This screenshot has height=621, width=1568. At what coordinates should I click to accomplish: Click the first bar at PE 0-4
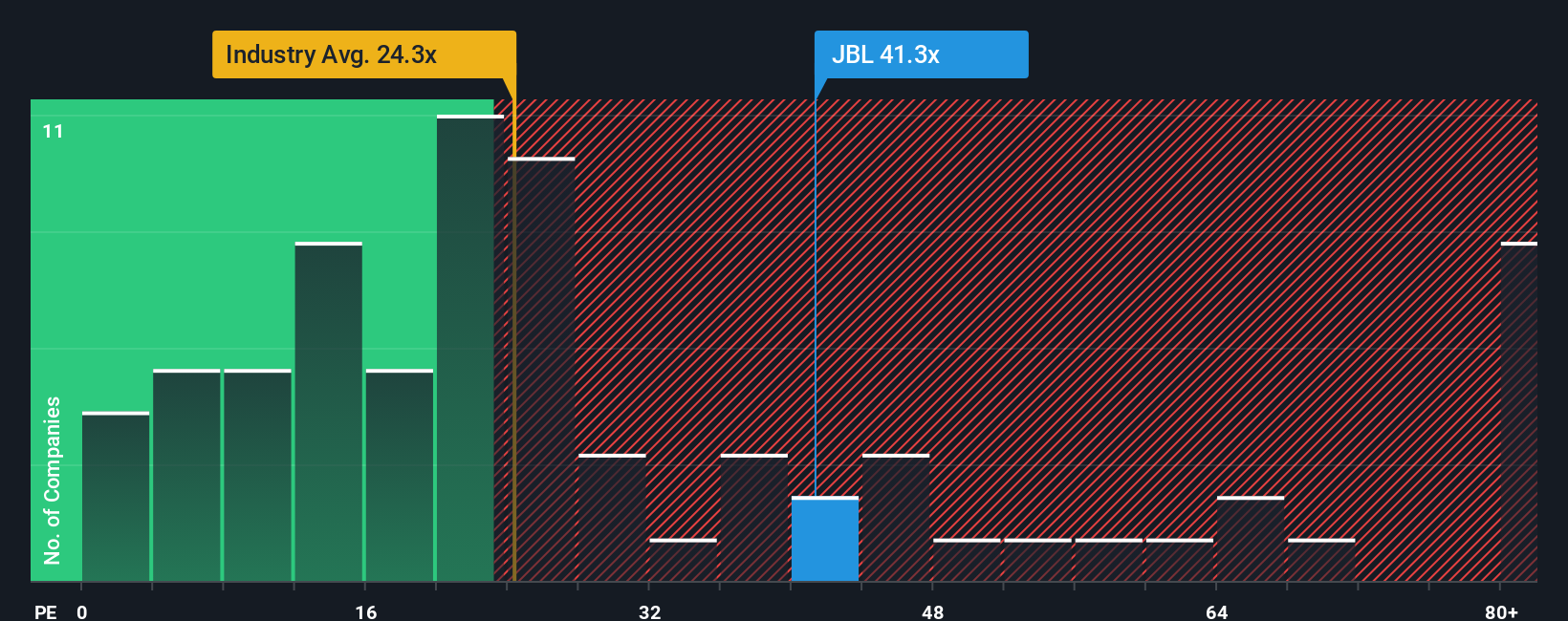[116, 497]
